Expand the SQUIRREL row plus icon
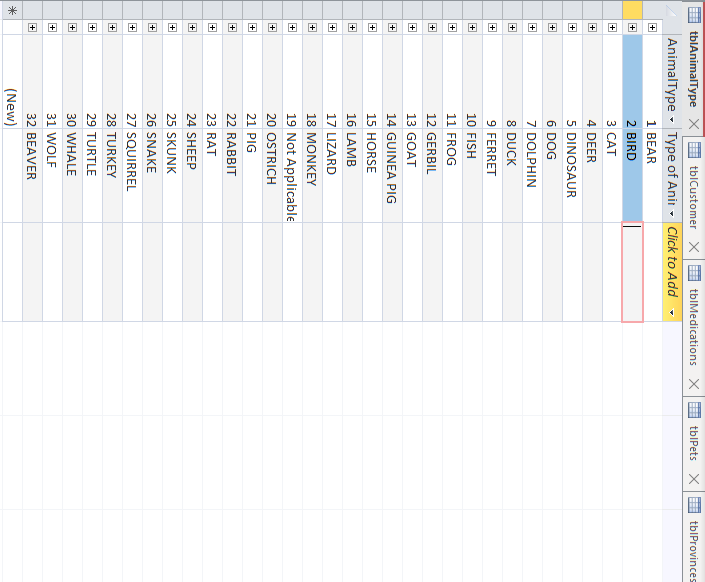Viewport: 705px width, 582px height. 132,27
